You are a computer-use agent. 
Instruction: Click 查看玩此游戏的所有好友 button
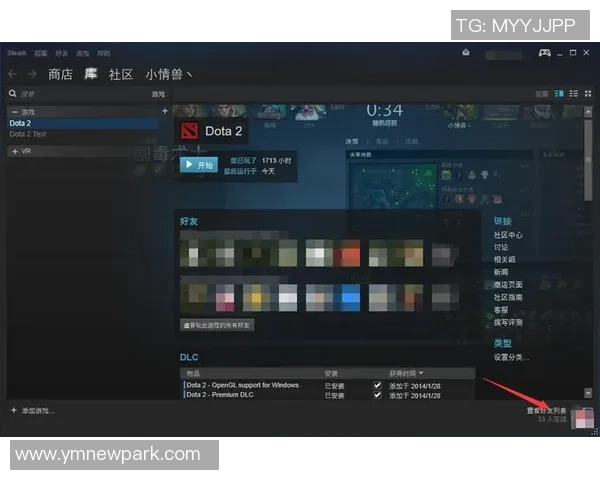[217, 325]
